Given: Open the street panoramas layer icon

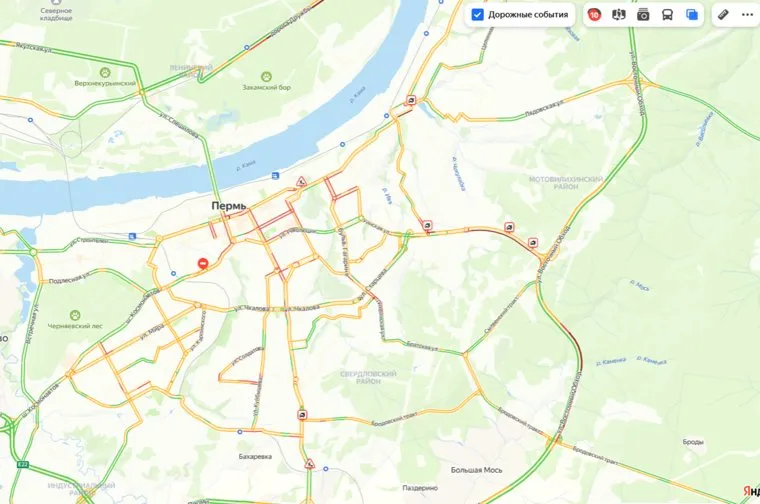Looking at the screenshot, I should coord(618,15).
